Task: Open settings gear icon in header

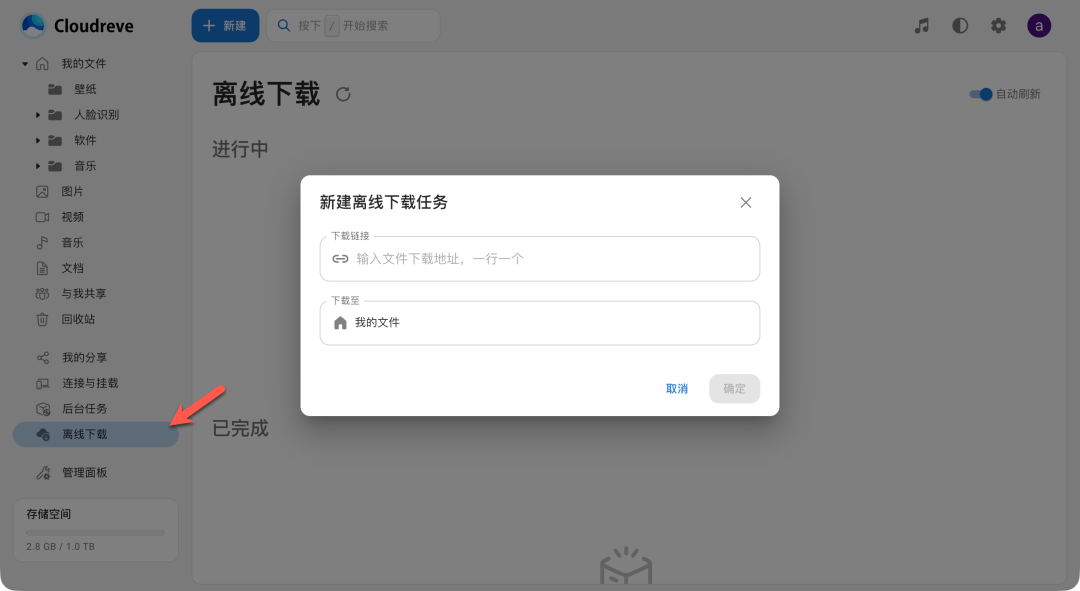Action: (x=998, y=26)
